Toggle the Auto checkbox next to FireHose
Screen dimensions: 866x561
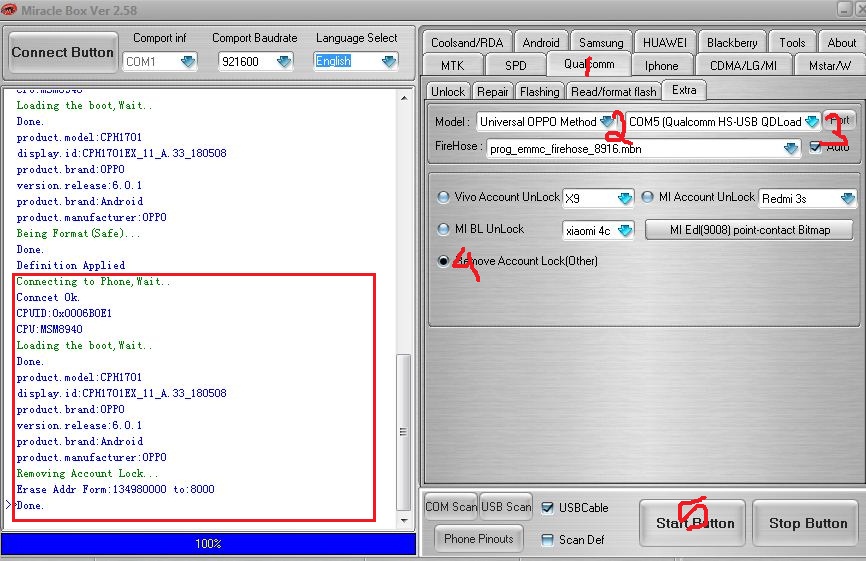pyautogui.click(x=815, y=147)
